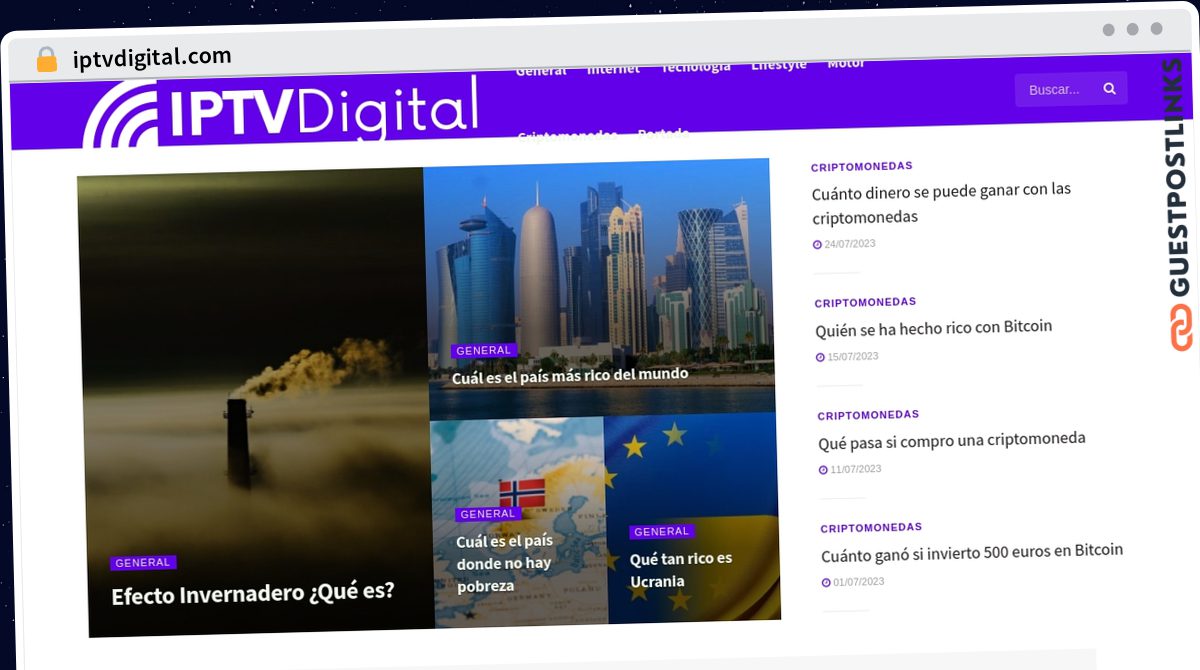Open Cuál es el país más rico del mundo
This screenshot has height=670, width=1200.
point(570,375)
